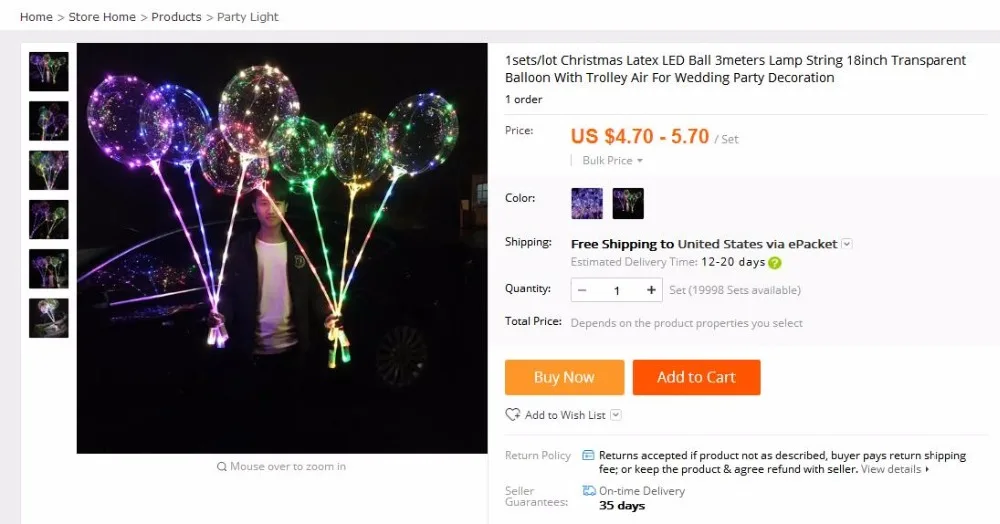Open the Add to Wish List dropdown arrow

coord(615,415)
